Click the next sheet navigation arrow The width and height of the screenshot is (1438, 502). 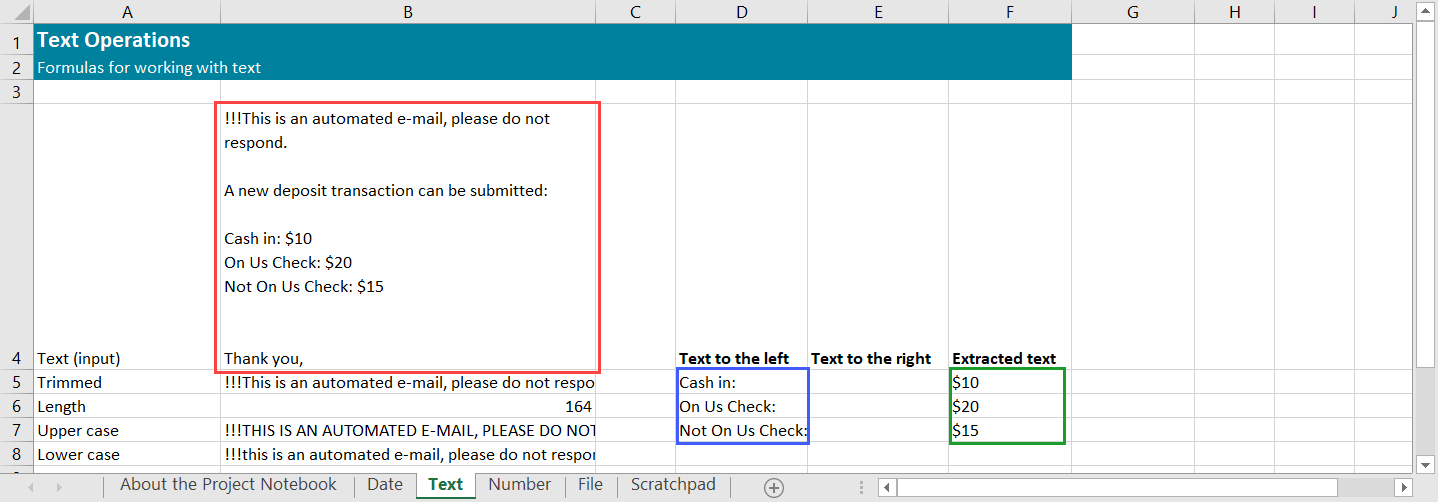(x=60, y=487)
